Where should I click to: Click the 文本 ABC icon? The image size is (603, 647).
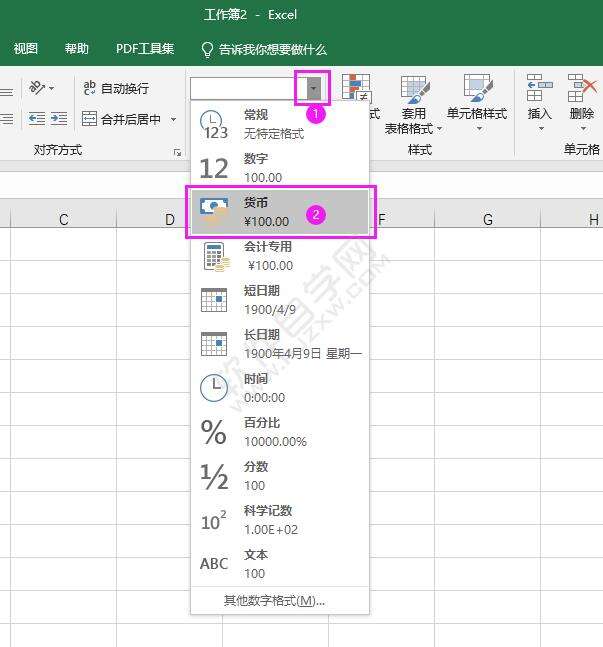[214, 563]
